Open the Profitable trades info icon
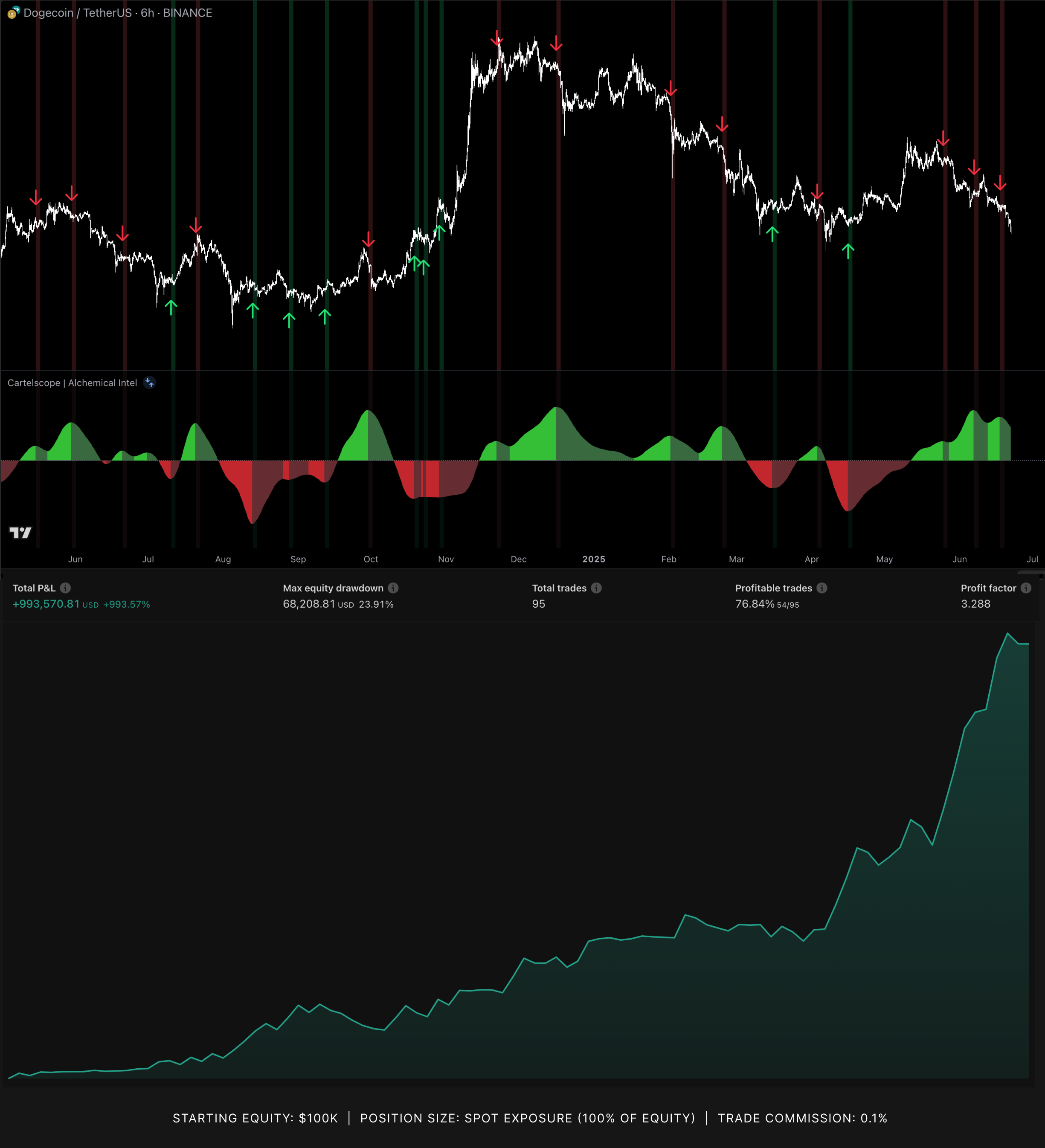Viewport: 1045px width, 1148px height. click(822, 588)
